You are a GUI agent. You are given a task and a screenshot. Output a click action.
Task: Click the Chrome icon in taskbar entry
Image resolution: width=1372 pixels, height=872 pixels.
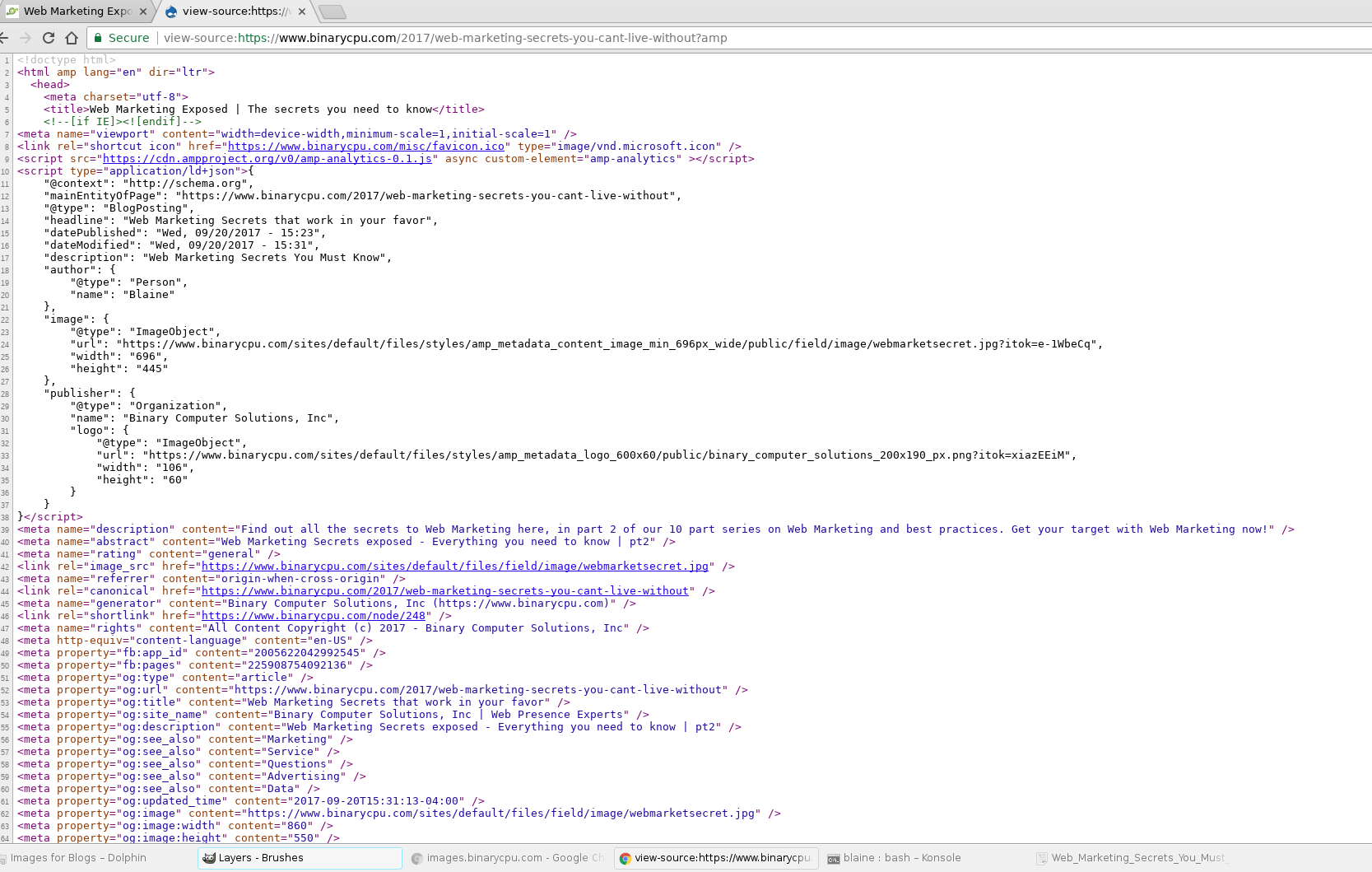click(x=625, y=858)
